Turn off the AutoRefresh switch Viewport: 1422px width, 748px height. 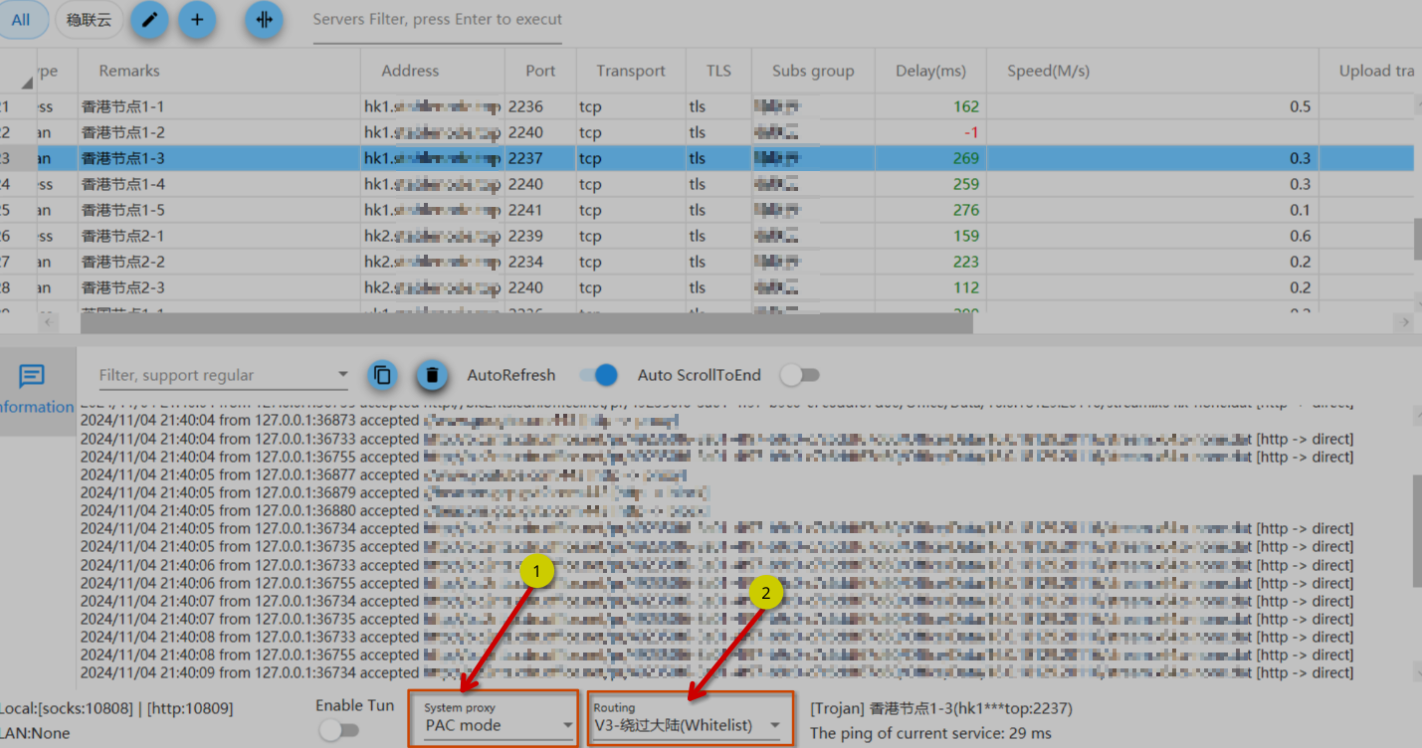pyautogui.click(x=599, y=375)
